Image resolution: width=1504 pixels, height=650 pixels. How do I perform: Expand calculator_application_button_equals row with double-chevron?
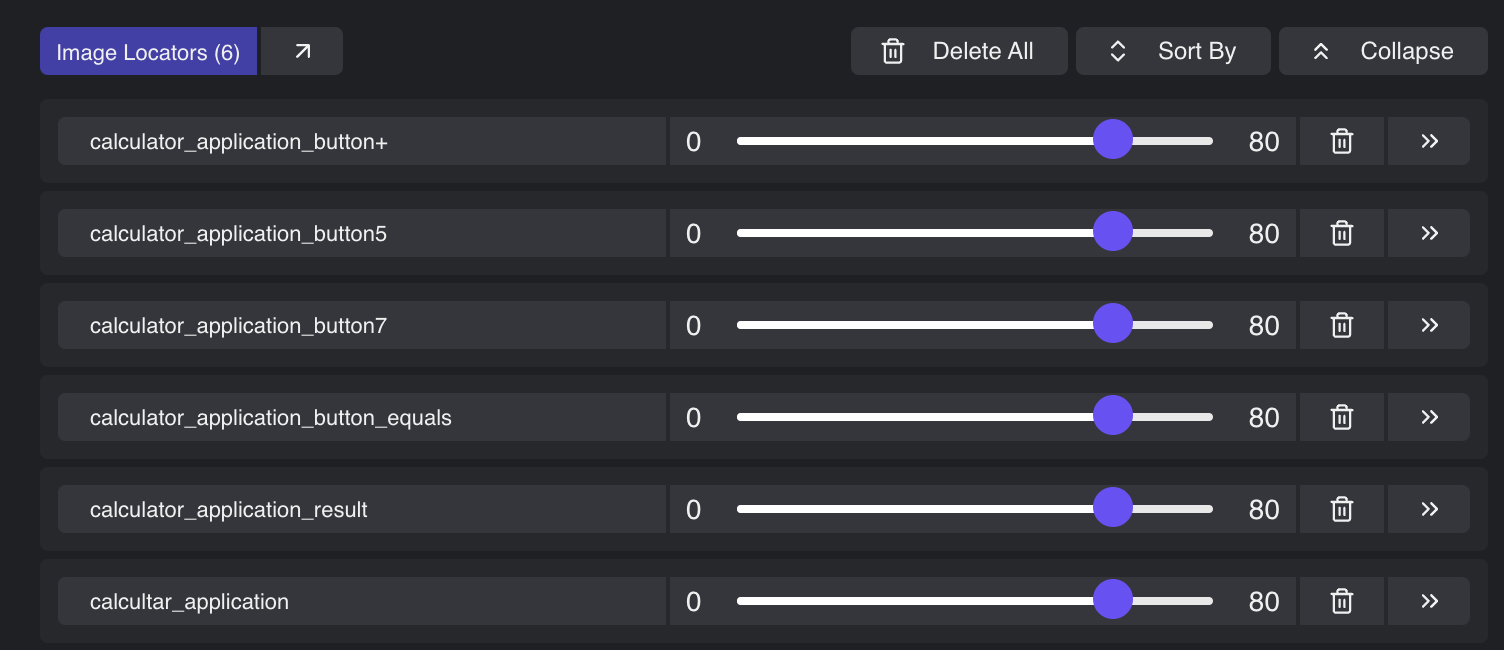1429,417
